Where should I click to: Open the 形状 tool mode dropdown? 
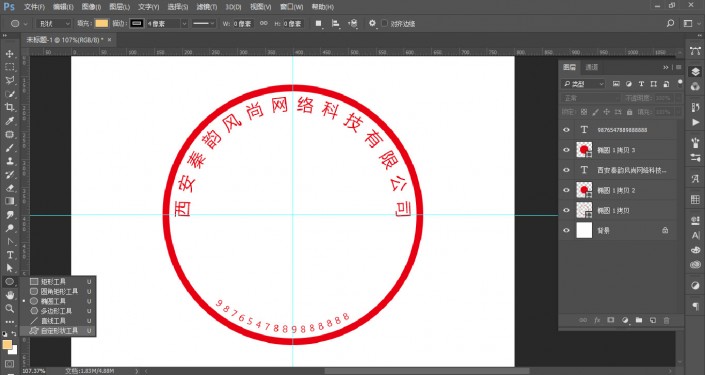(54, 23)
